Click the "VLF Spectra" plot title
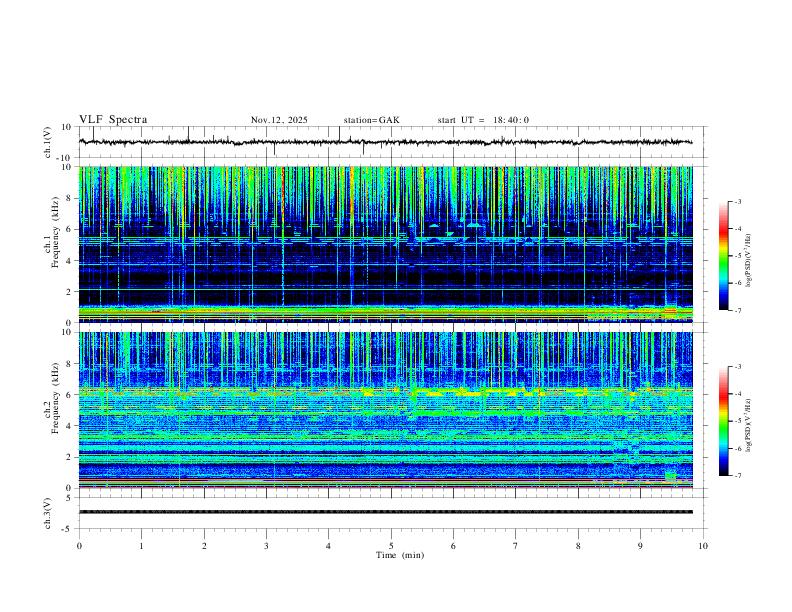This screenshot has height=612, width=792. point(113,120)
